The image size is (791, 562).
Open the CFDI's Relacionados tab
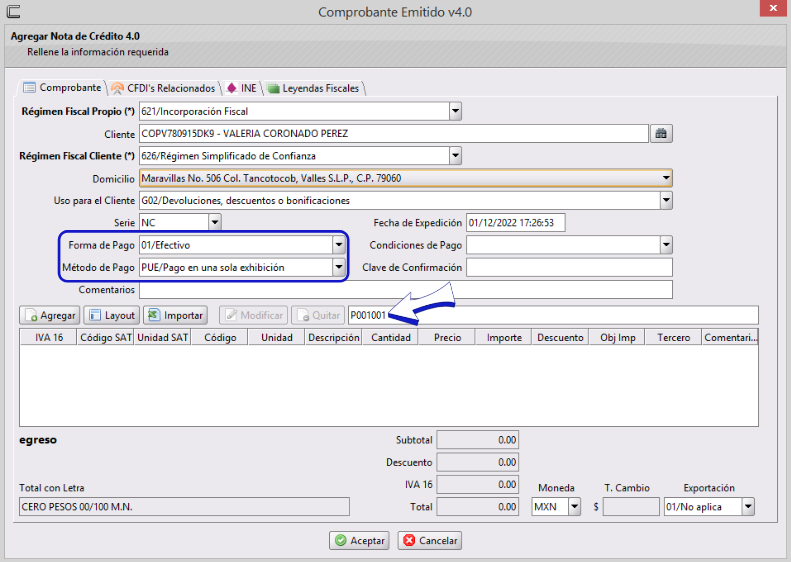pyautogui.click(x=163, y=88)
